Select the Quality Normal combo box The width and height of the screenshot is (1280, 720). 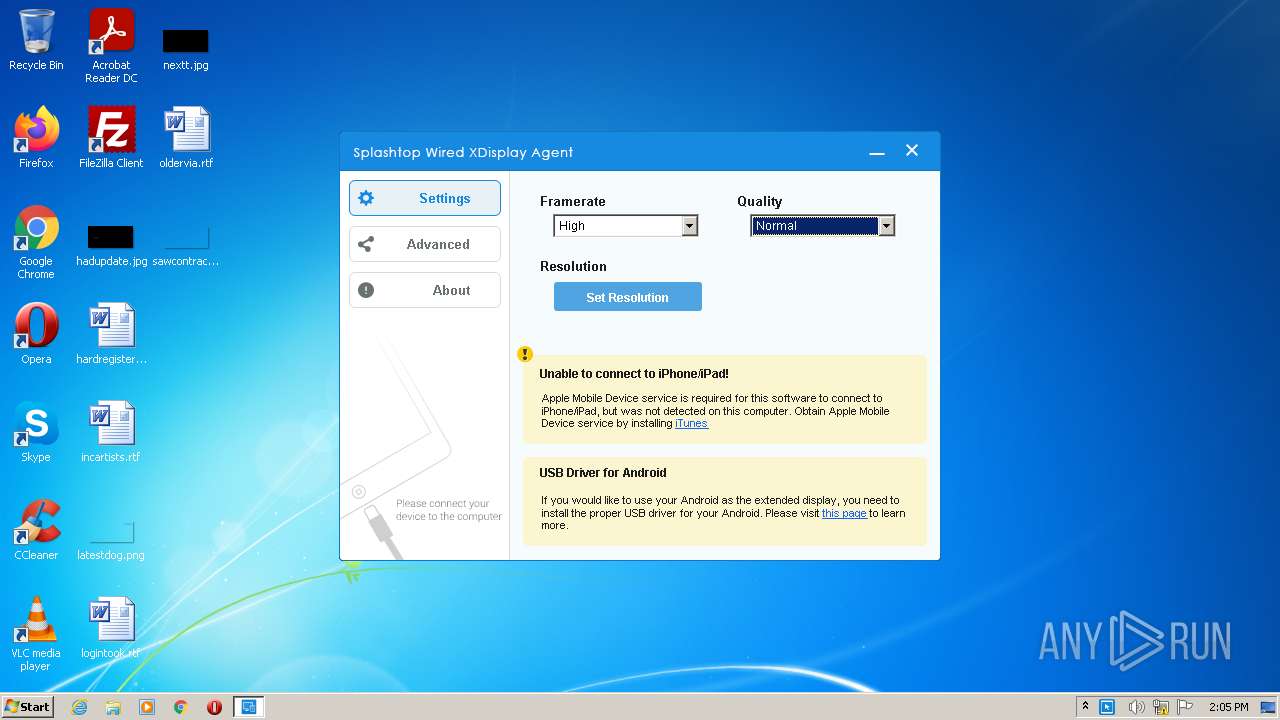822,226
